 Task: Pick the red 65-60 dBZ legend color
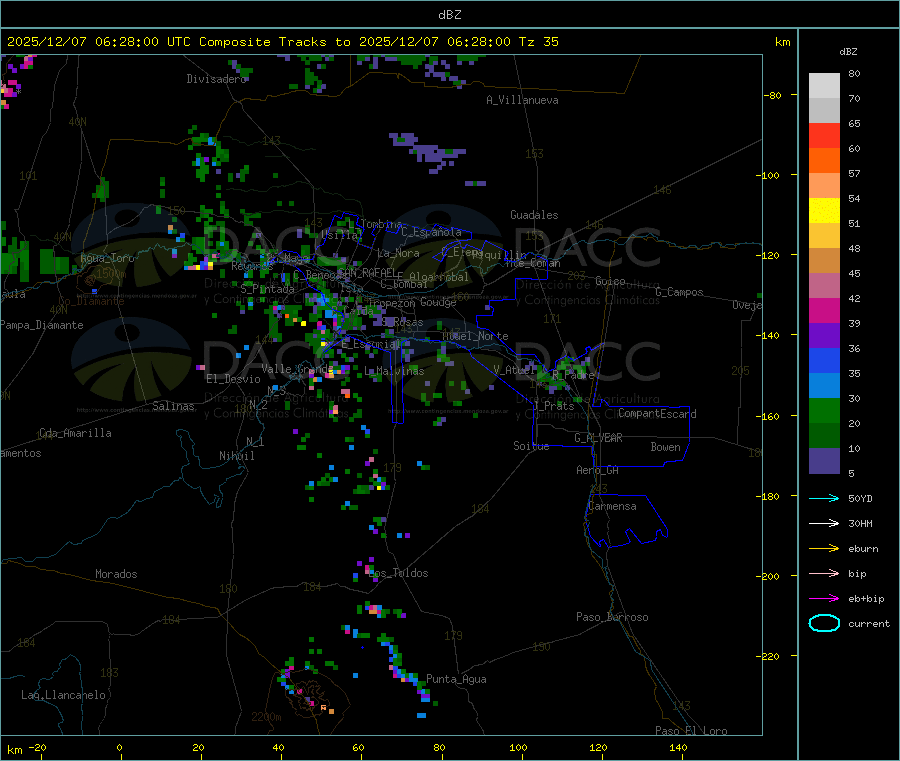click(x=824, y=135)
